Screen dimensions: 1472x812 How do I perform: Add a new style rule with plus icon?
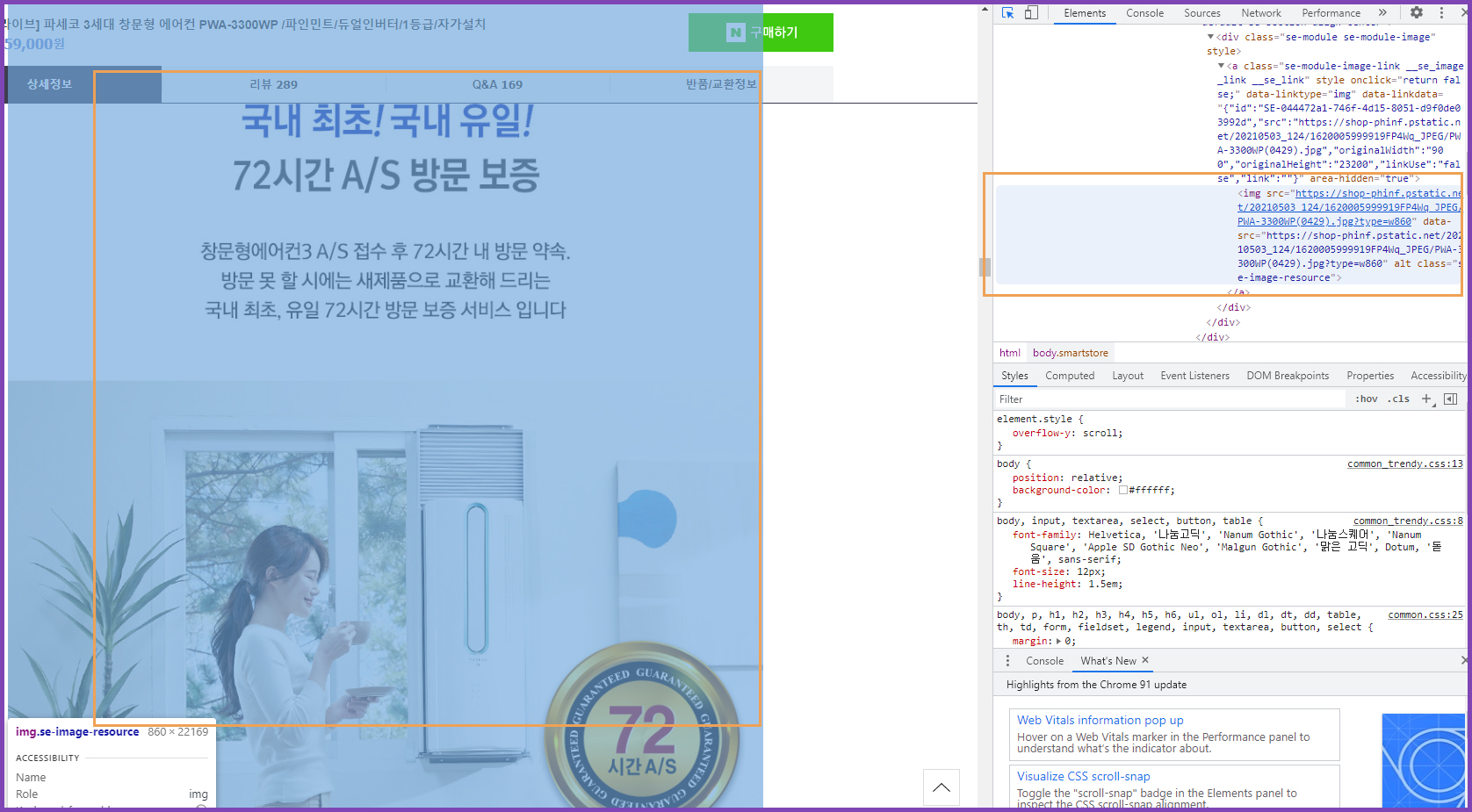(1426, 399)
